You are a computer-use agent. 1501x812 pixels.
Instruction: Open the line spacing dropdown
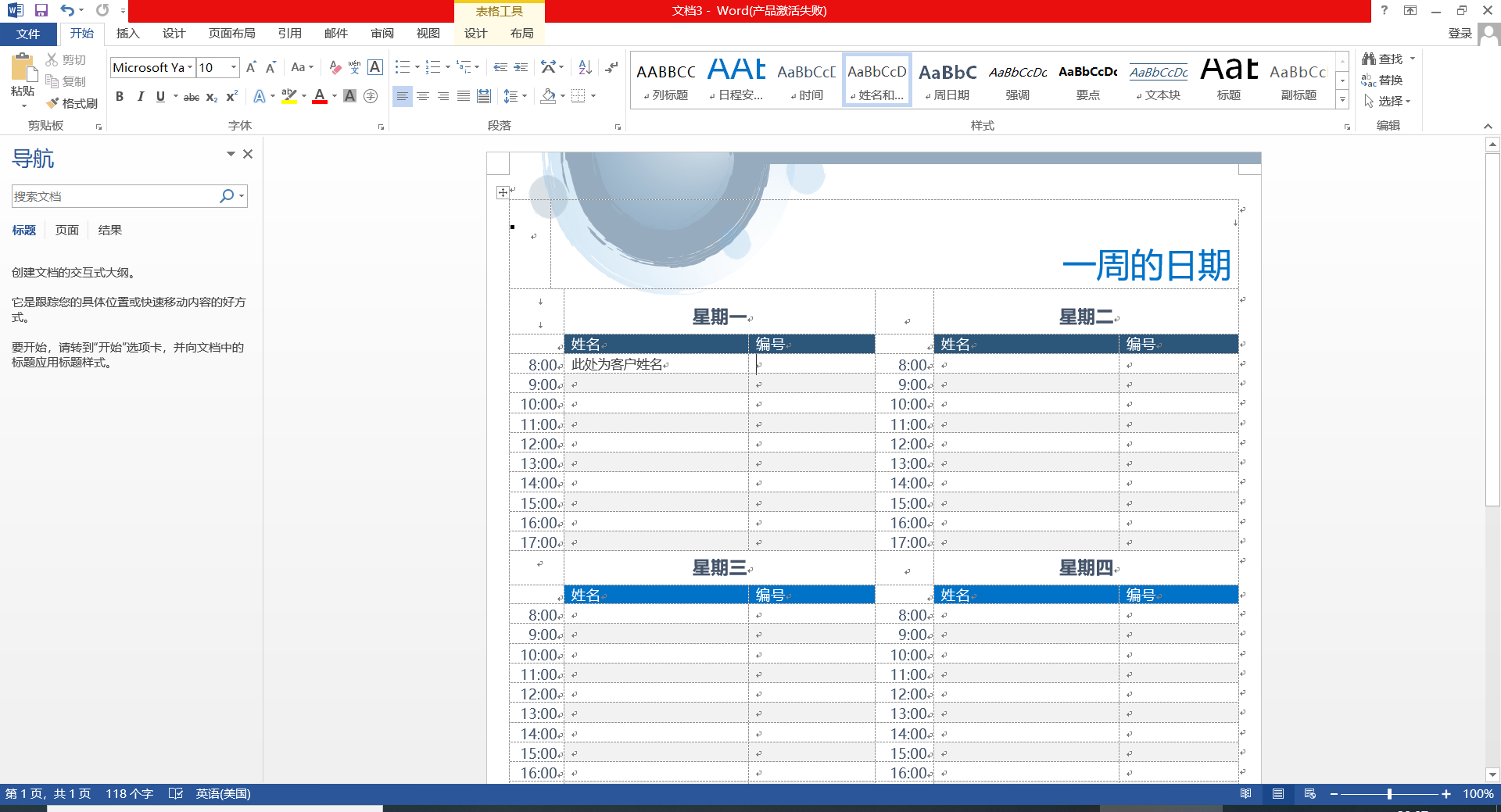(516, 96)
